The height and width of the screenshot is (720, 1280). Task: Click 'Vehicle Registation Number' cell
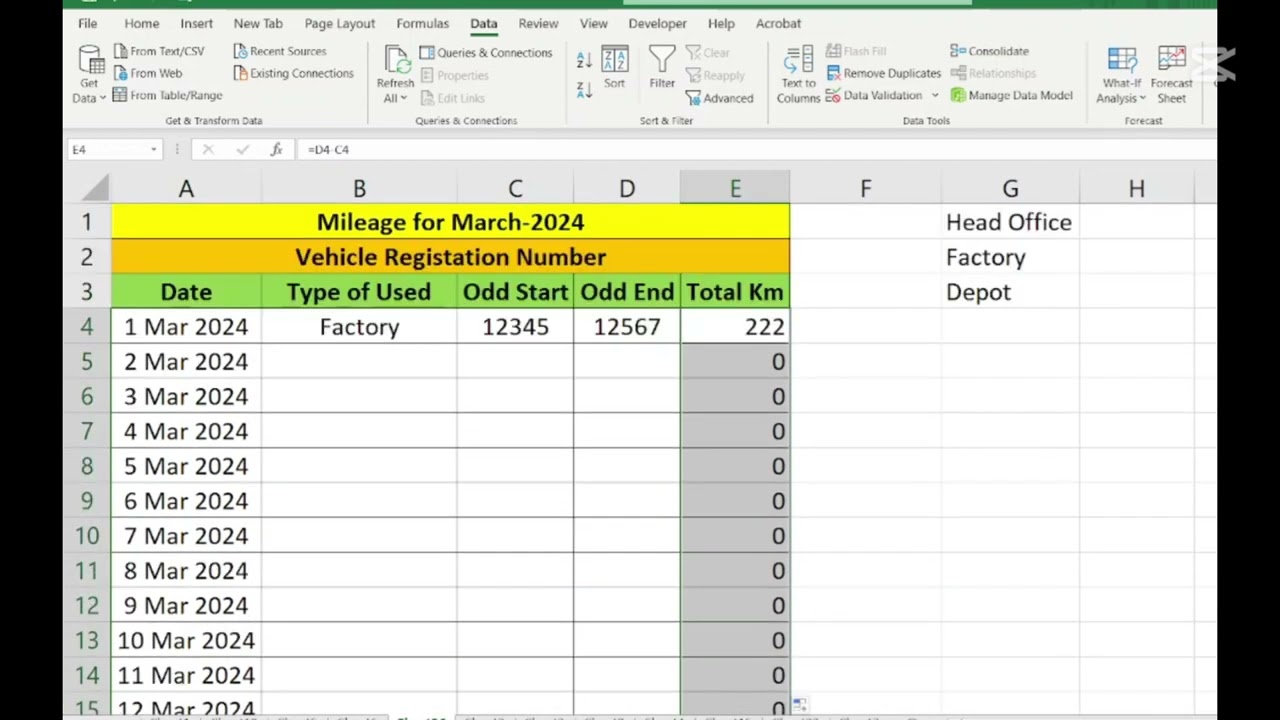click(450, 257)
